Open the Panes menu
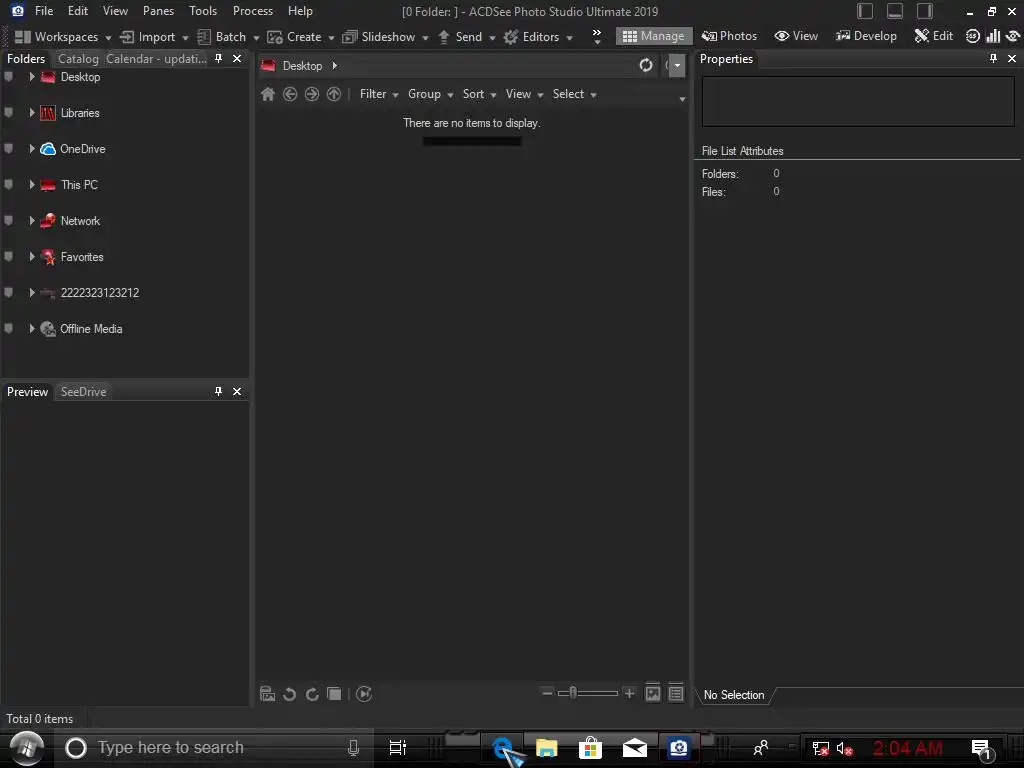The width and height of the screenshot is (1024, 768). (159, 11)
